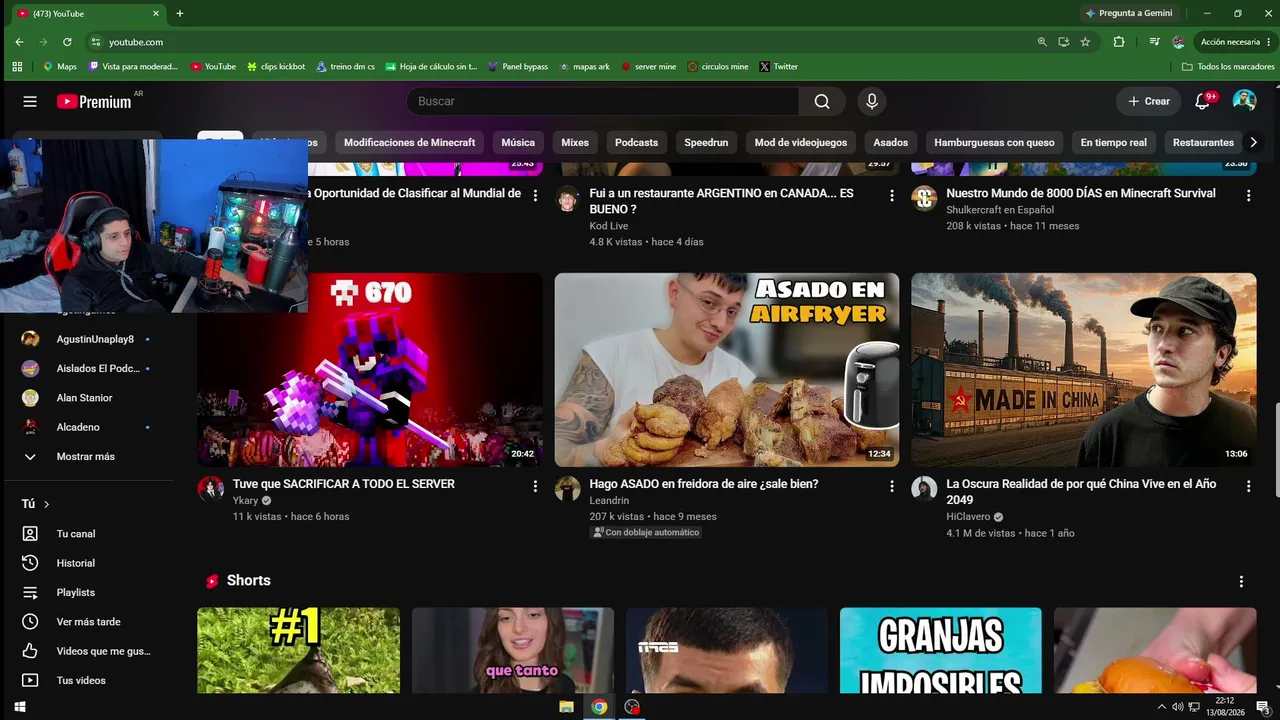Go back with the browser back arrow
Viewport: 1280px width, 720px height.
coord(19,42)
